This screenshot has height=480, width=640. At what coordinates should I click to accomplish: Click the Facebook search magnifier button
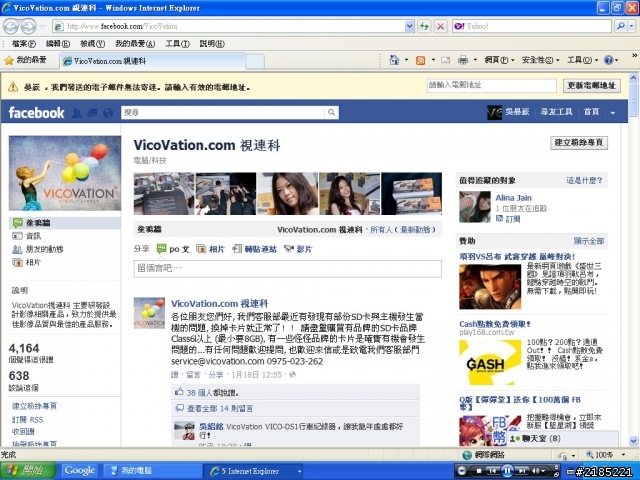click(331, 112)
